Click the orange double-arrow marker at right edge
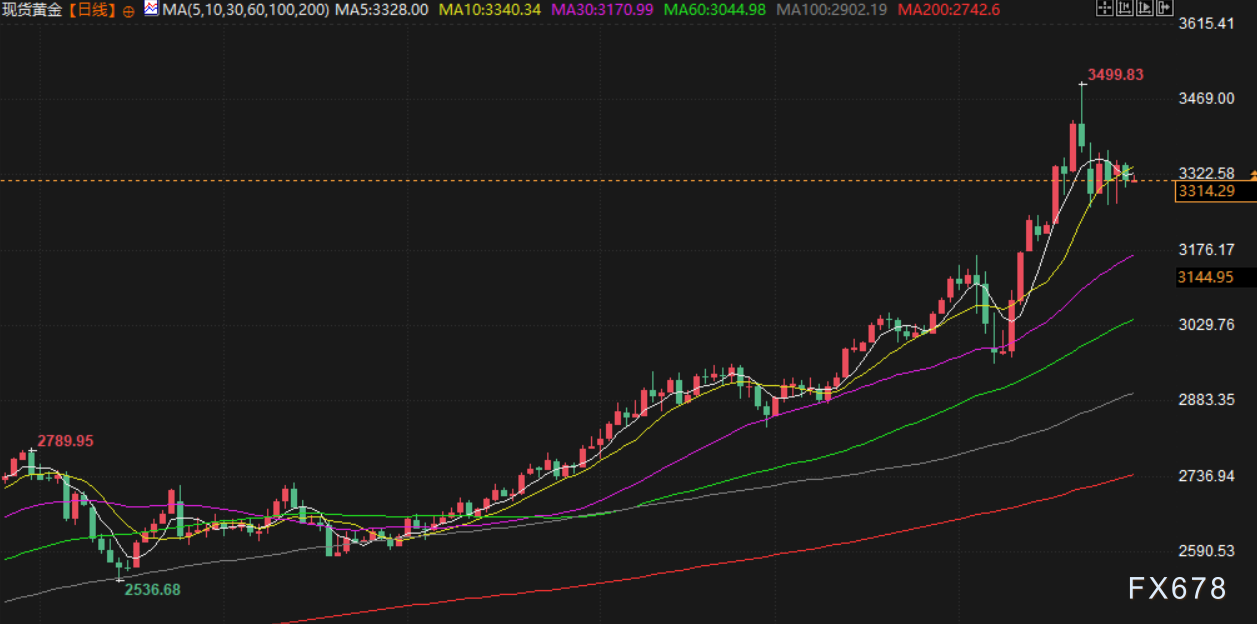Viewport: 1257px width, 624px height. (1252, 176)
